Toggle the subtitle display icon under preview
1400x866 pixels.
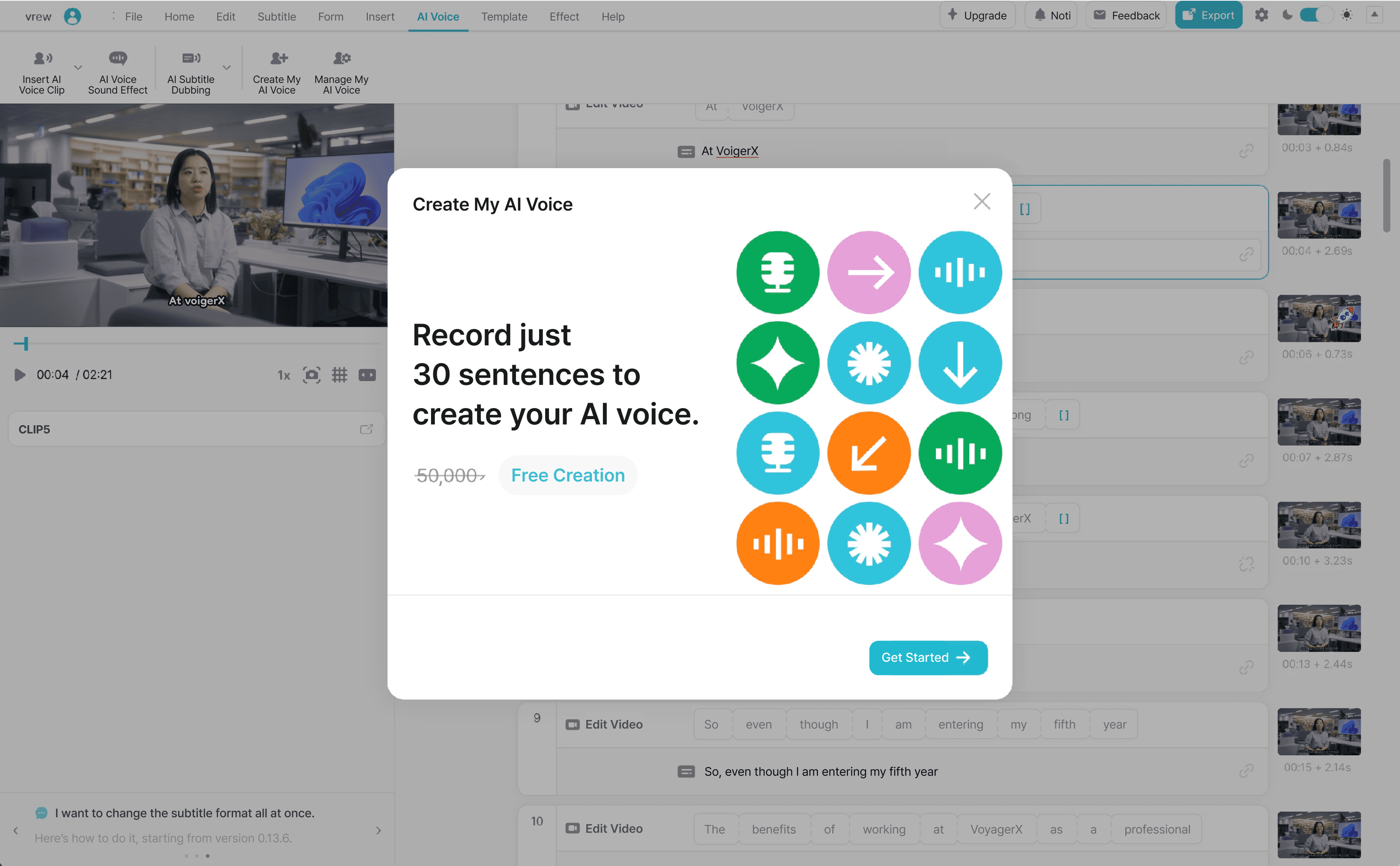(367, 375)
